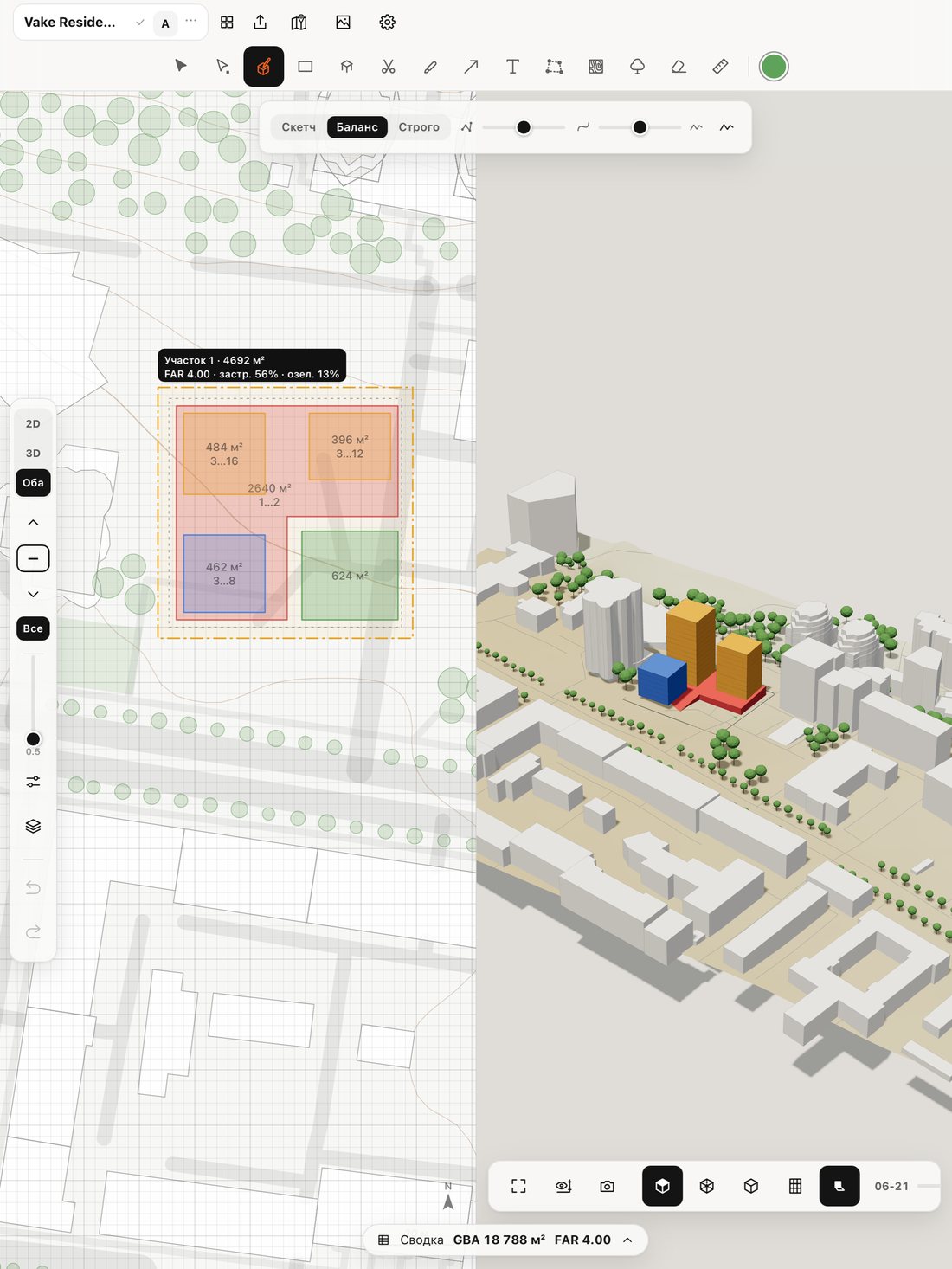
Task: Click the variant A button
Action: [x=165, y=23]
